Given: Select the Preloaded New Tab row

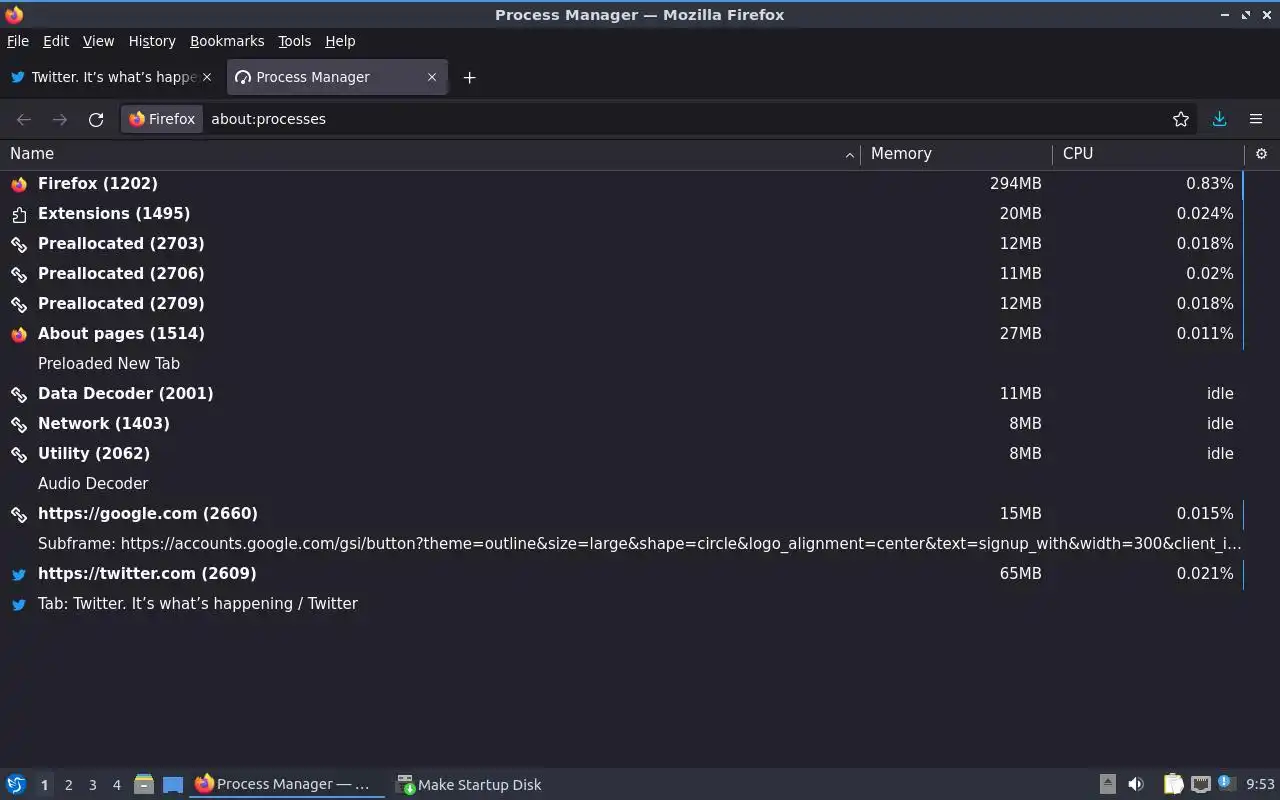Looking at the screenshot, I should coord(622,364).
